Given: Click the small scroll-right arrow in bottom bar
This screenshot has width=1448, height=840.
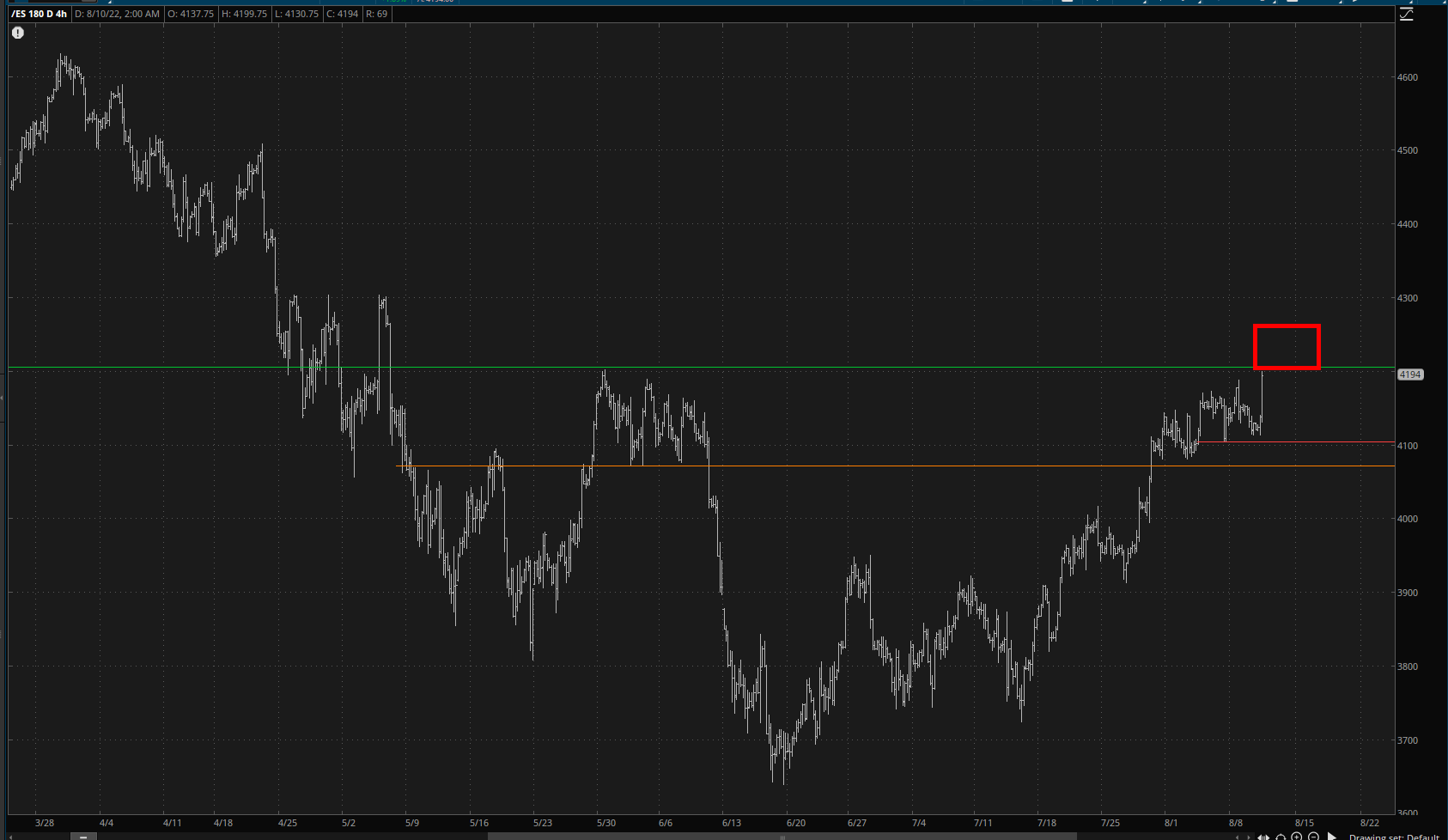Looking at the screenshot, I should (x=1249, y=837).
